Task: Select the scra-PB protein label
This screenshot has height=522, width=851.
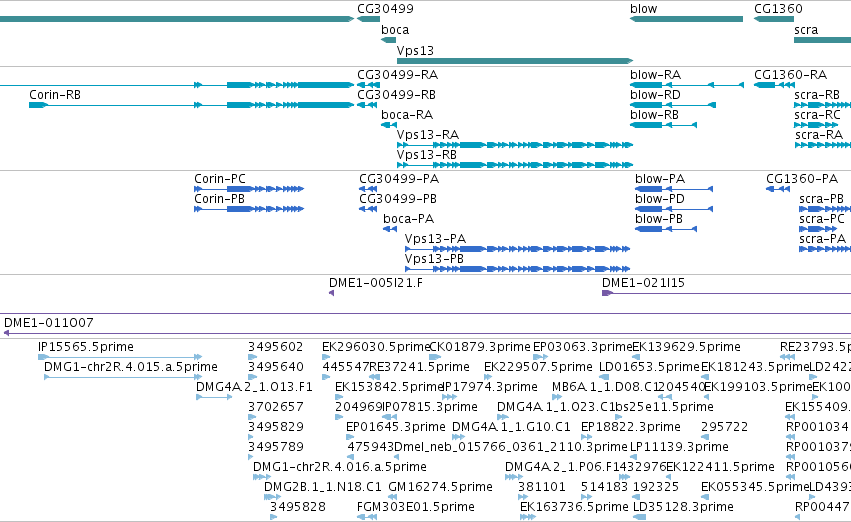Action: pos(821,199)
